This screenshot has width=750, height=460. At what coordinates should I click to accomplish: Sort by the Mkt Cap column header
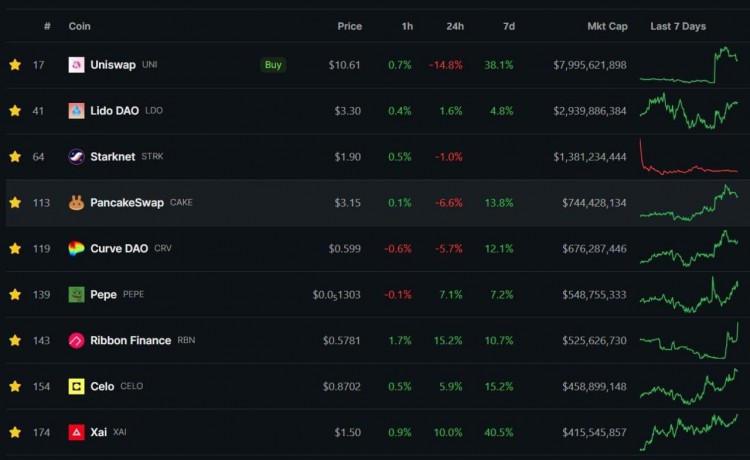point(607,26)
